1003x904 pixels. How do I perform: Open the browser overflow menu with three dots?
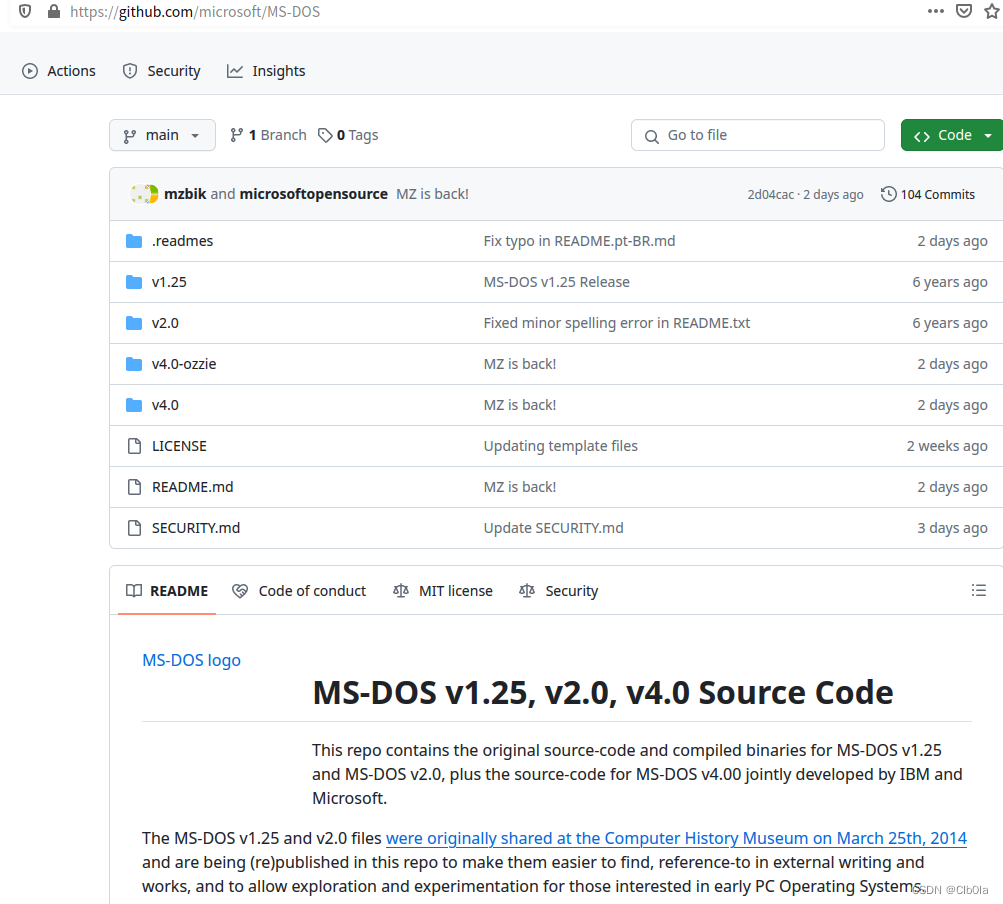pyautogui.click(x=935, y=11)
